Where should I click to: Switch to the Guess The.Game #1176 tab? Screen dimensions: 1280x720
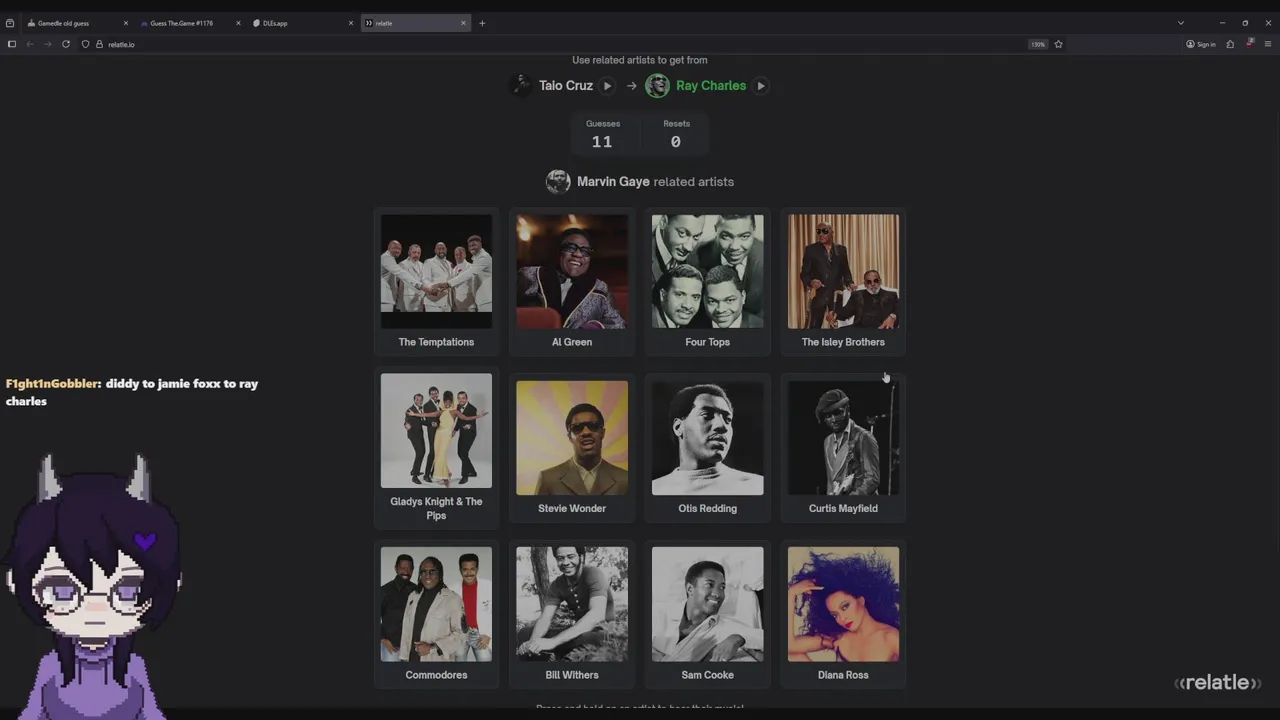pos(189,23)
